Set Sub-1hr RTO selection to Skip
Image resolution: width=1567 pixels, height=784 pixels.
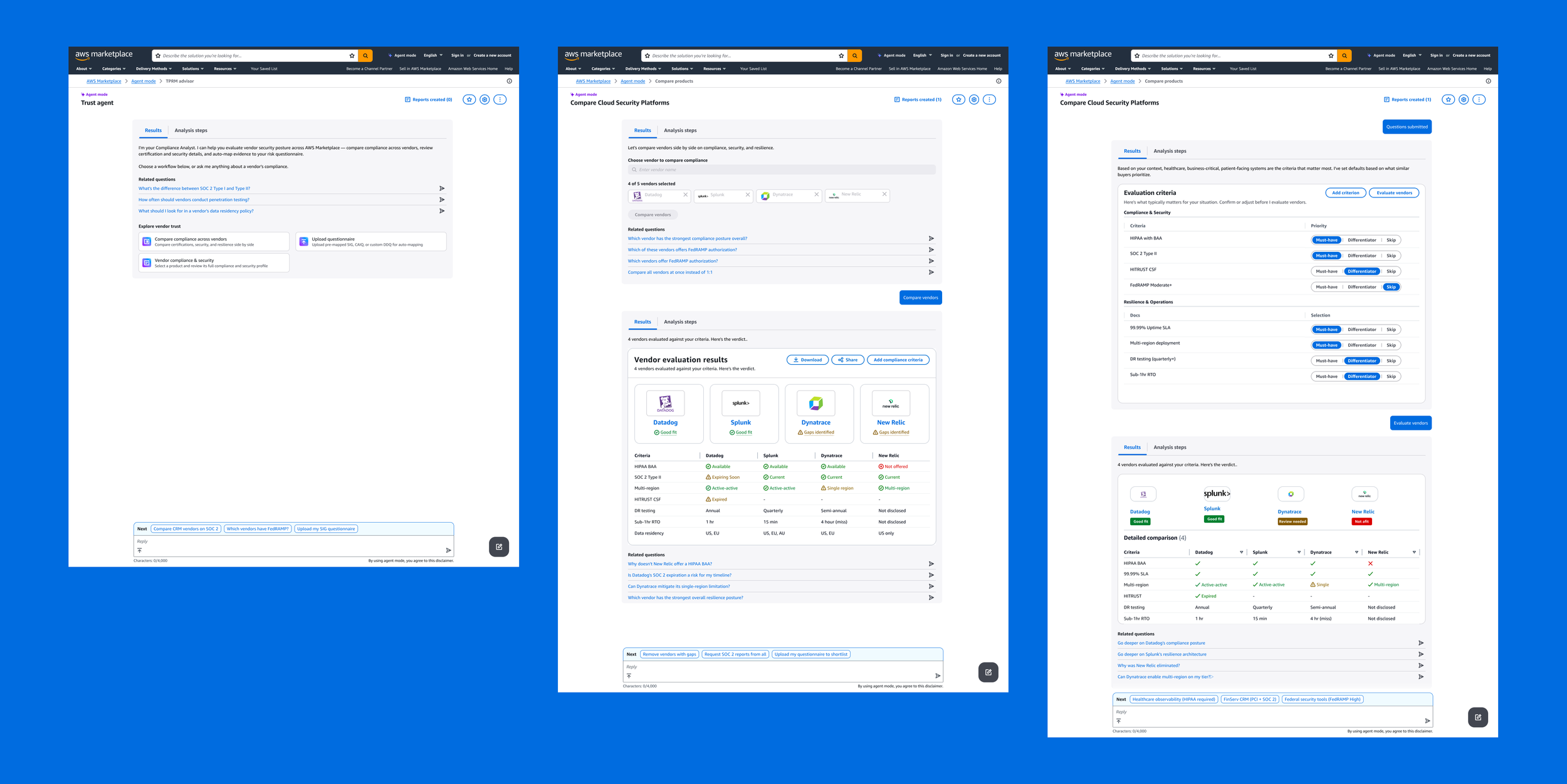click(1391, 377)
